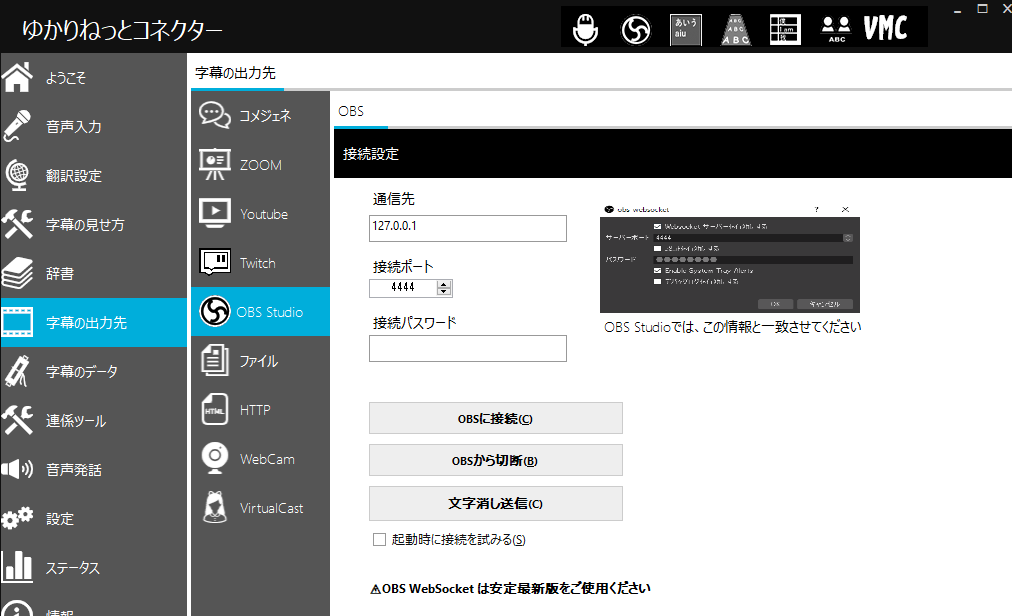The height and width of the screenshot is (616, 1012).
Task: Click the 文字消し送信 button
Action: tap(496, 504)
